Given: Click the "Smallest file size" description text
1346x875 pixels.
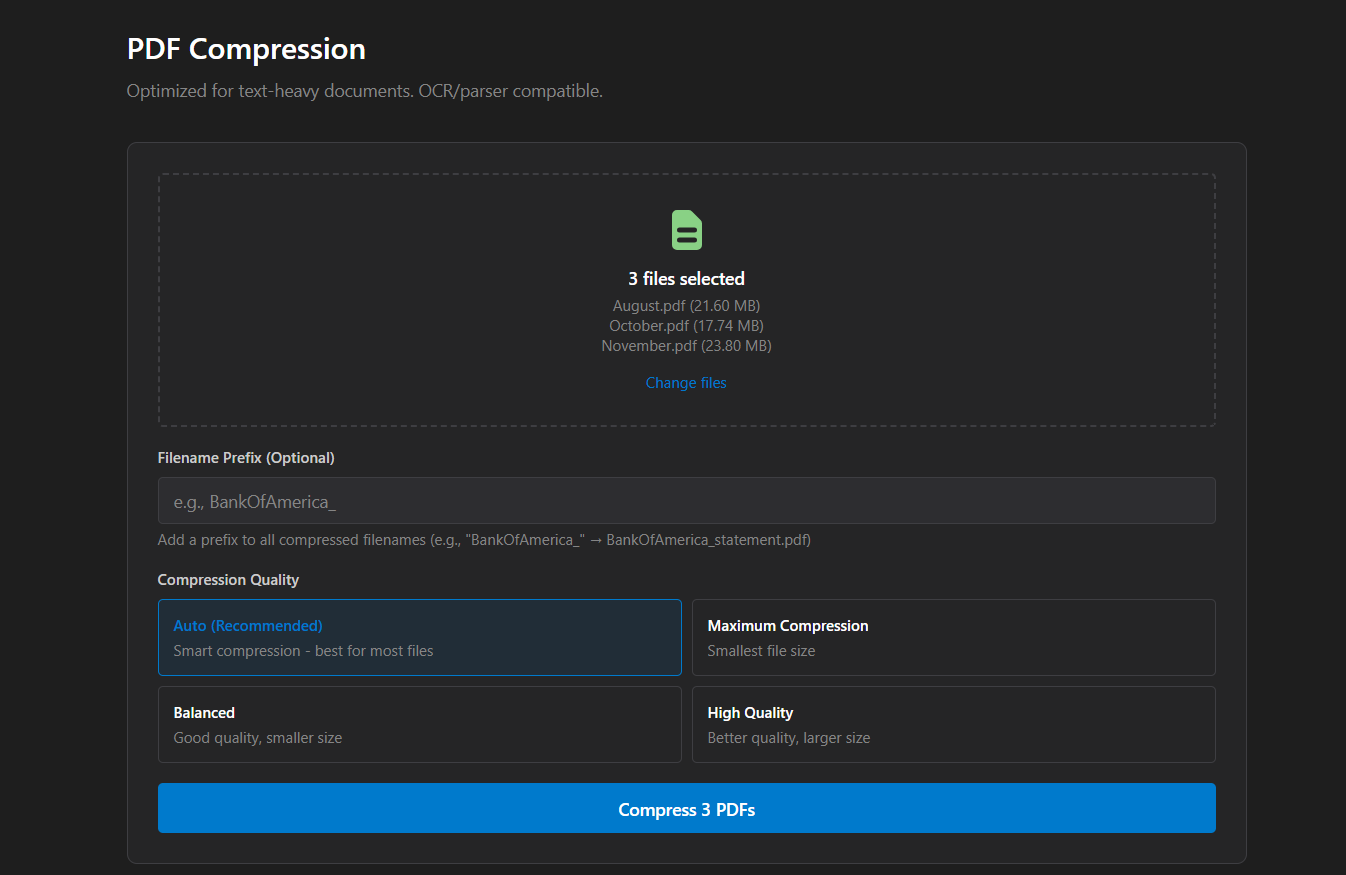Looking at the screenshot, I should [x=761, y=651].
